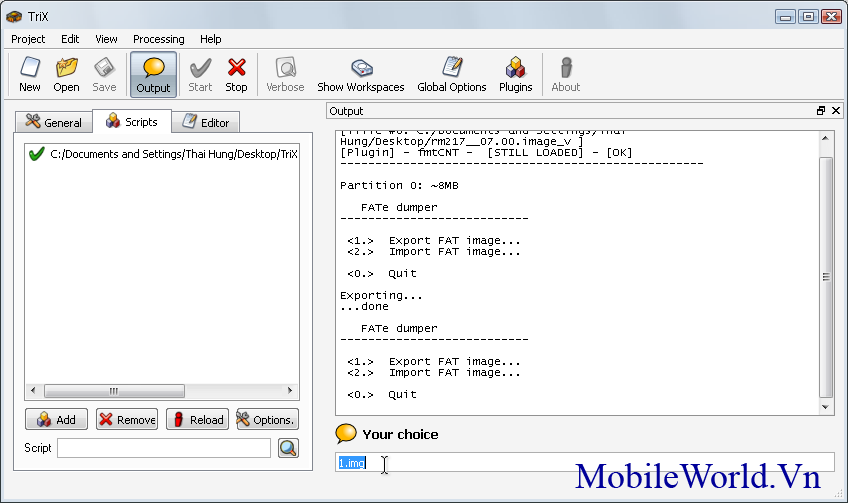
Task: Switch to the Editor tab
Action: (x=206, y=122)
